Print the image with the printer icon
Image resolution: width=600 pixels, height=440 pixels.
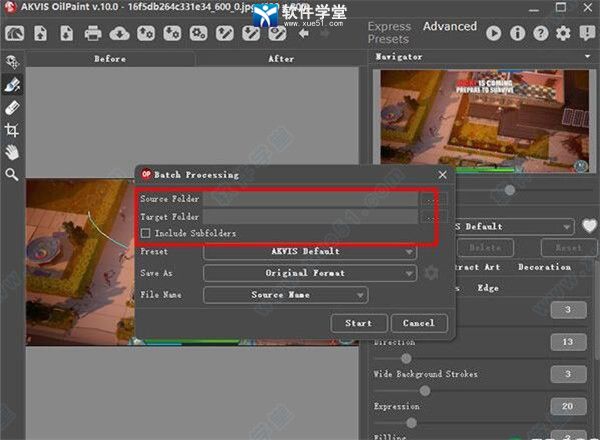pos(93,33)
